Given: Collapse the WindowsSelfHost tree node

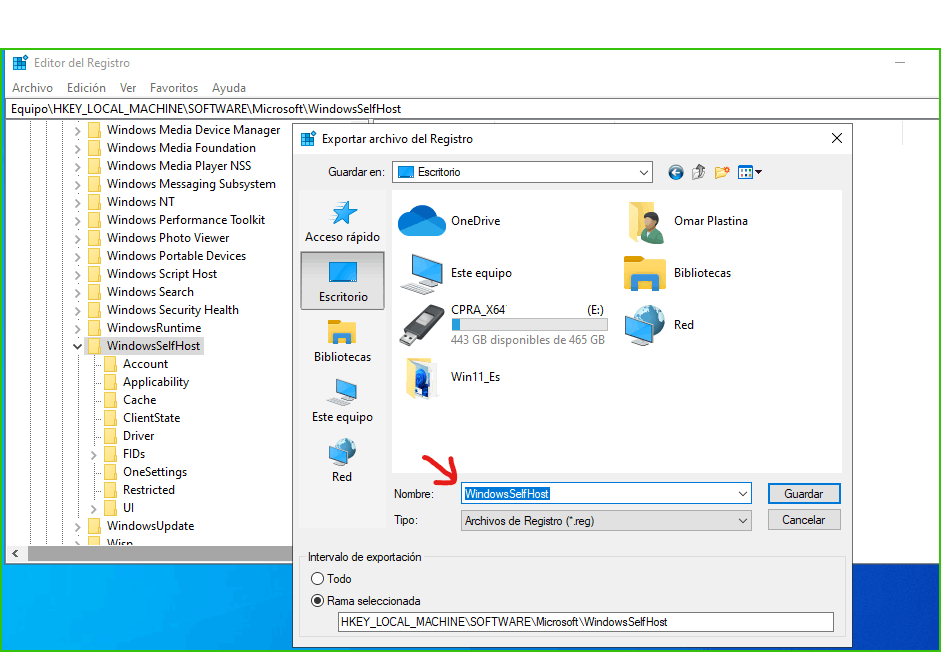Looking at the screenshot, I should pyautogui.click(x=77, y=346).
